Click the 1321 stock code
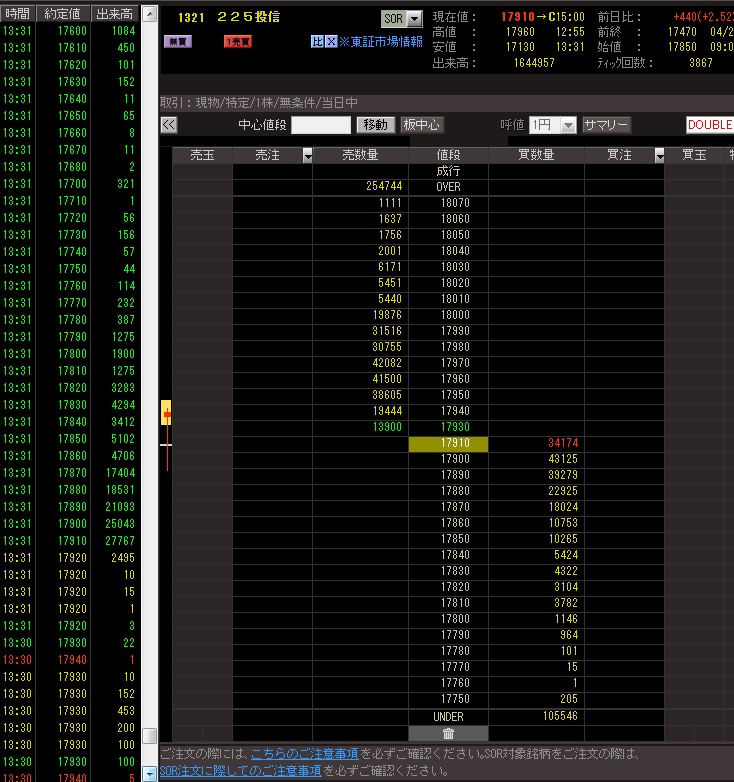 (x=191, y=18)
